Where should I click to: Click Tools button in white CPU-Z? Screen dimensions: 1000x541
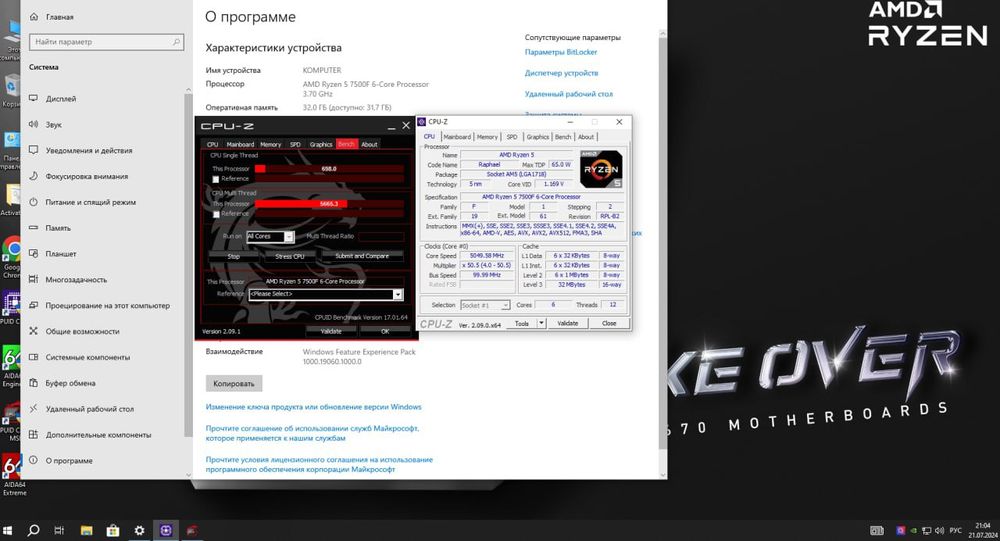click(x=522, y=323)
